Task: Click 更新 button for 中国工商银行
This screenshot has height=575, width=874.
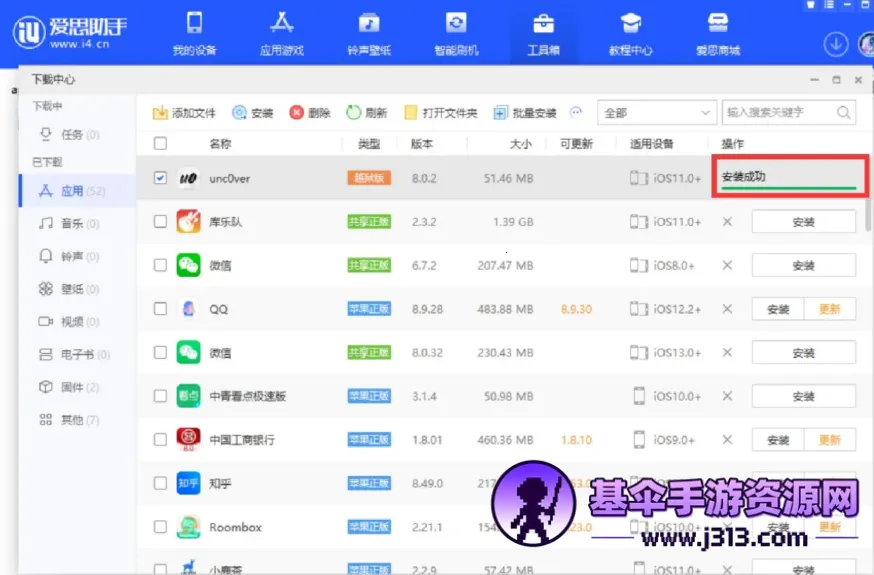Action: (x=829, y=440)
